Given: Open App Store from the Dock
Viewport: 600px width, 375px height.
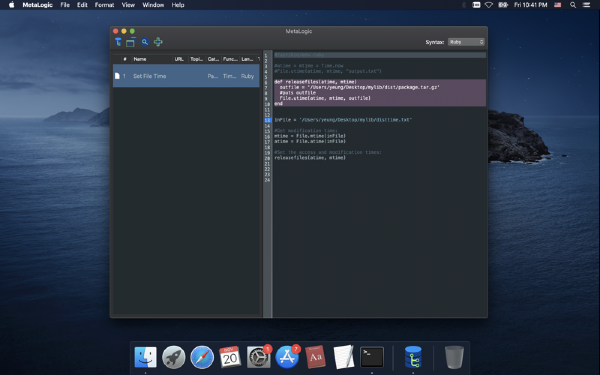Looking at the screenshot, I should coord(287,357).
